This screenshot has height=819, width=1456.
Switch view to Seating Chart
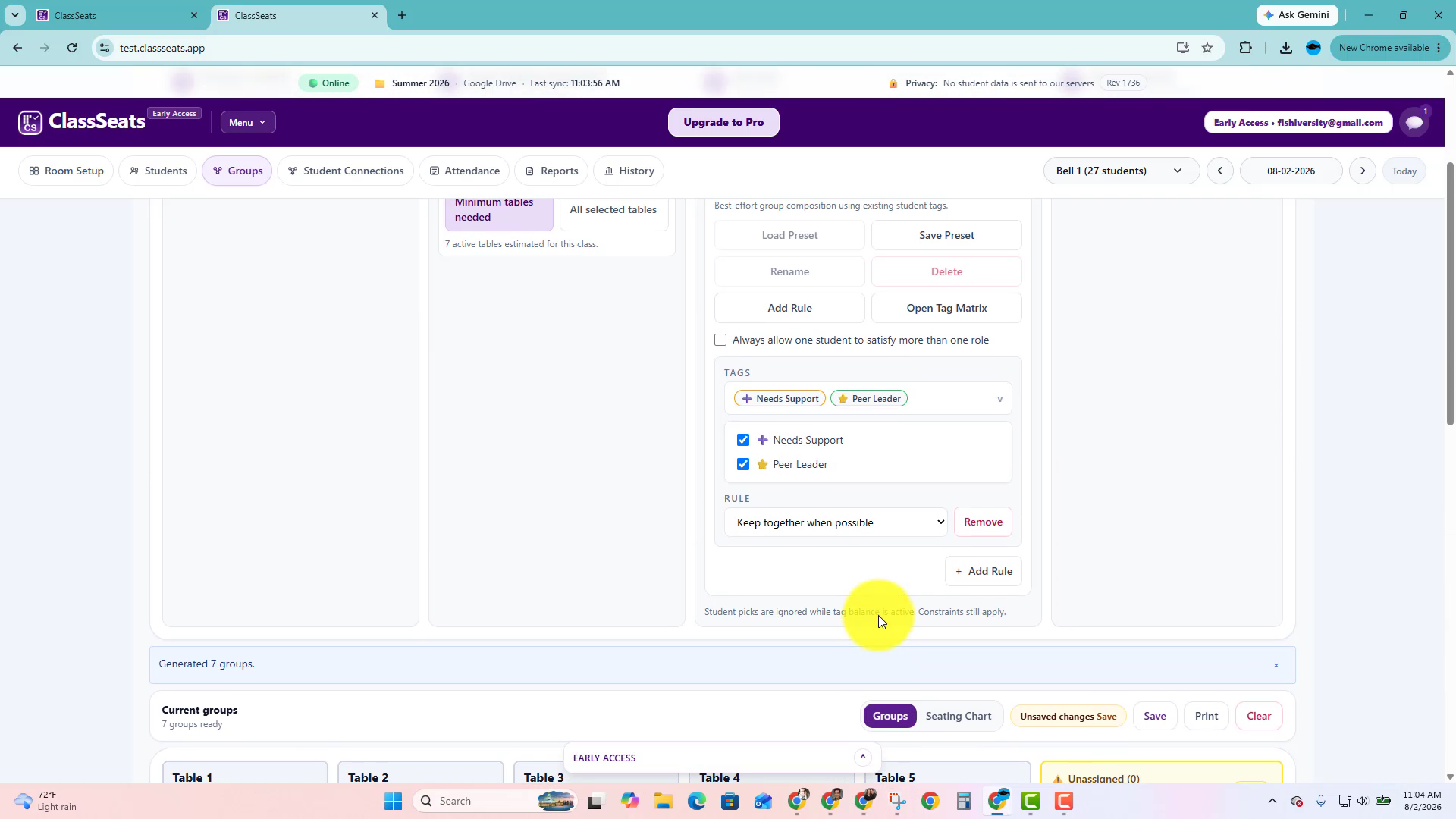[x=959, y=716]
